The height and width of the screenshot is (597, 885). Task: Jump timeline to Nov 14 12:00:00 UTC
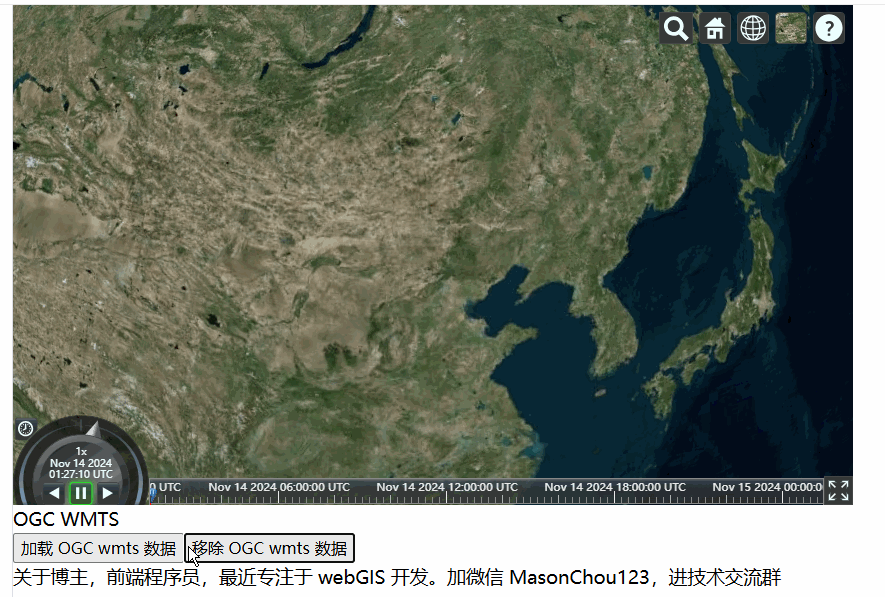coord(447,487)
